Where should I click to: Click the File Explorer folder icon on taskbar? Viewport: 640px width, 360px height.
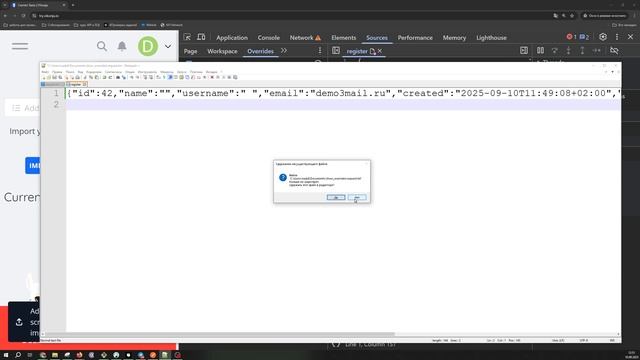tap(55, 355)
